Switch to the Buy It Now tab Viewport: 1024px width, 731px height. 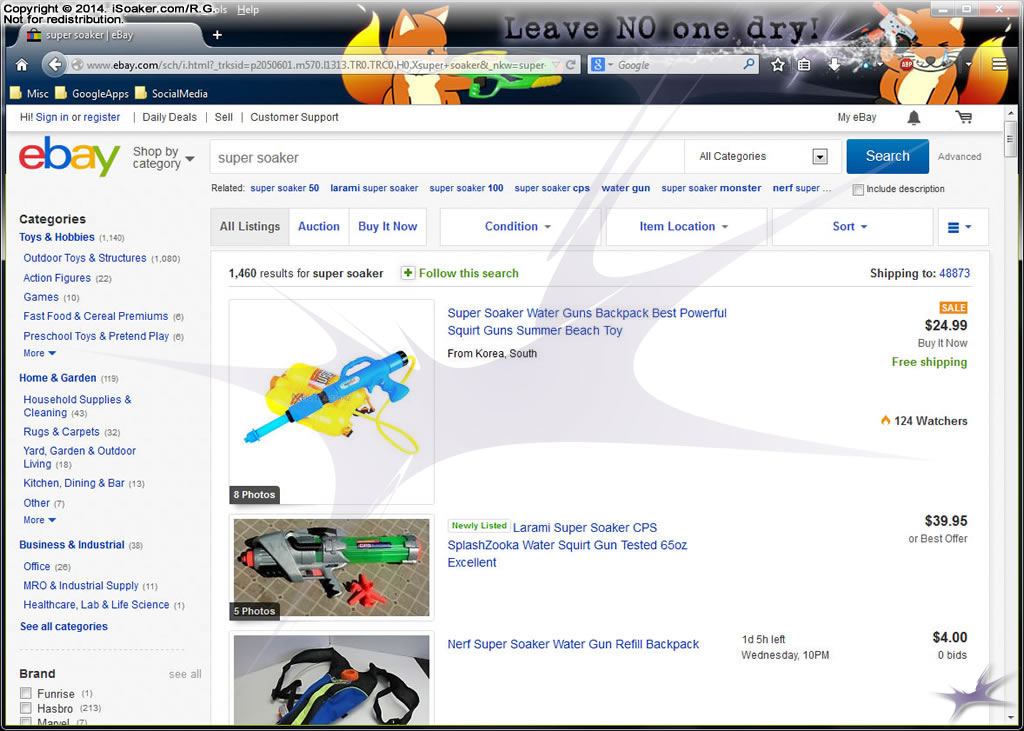(387, 227)
